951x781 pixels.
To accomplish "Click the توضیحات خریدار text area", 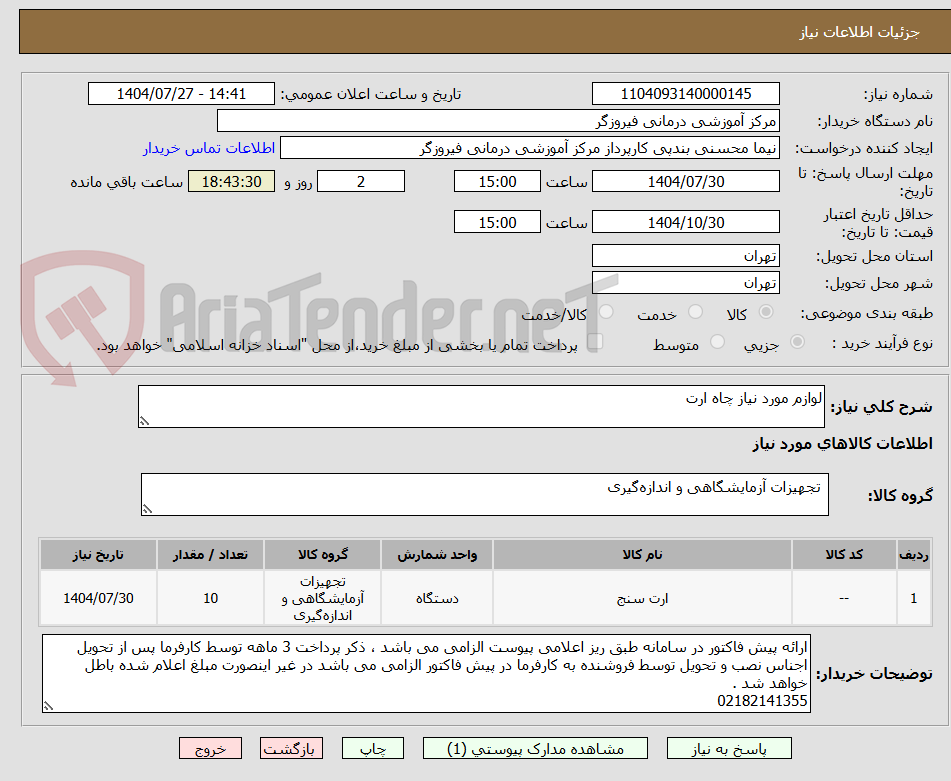I will (x=426, y=674).
